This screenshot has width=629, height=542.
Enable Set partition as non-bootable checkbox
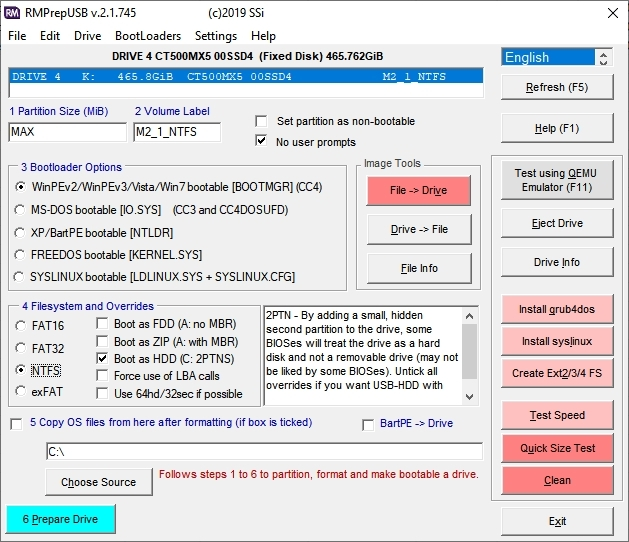click(x=261, y=122)
